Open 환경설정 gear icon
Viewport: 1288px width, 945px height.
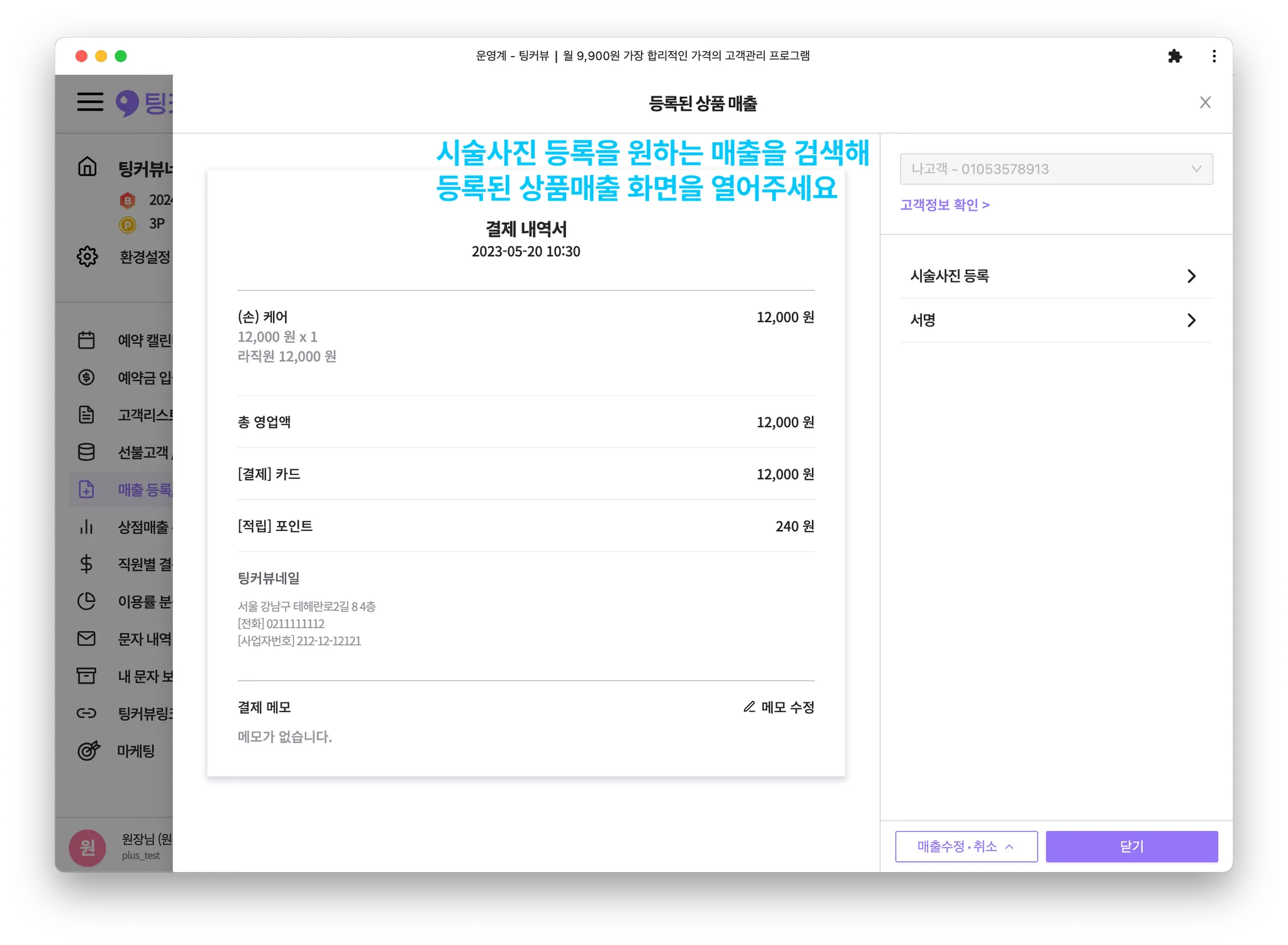pos(87,257)
